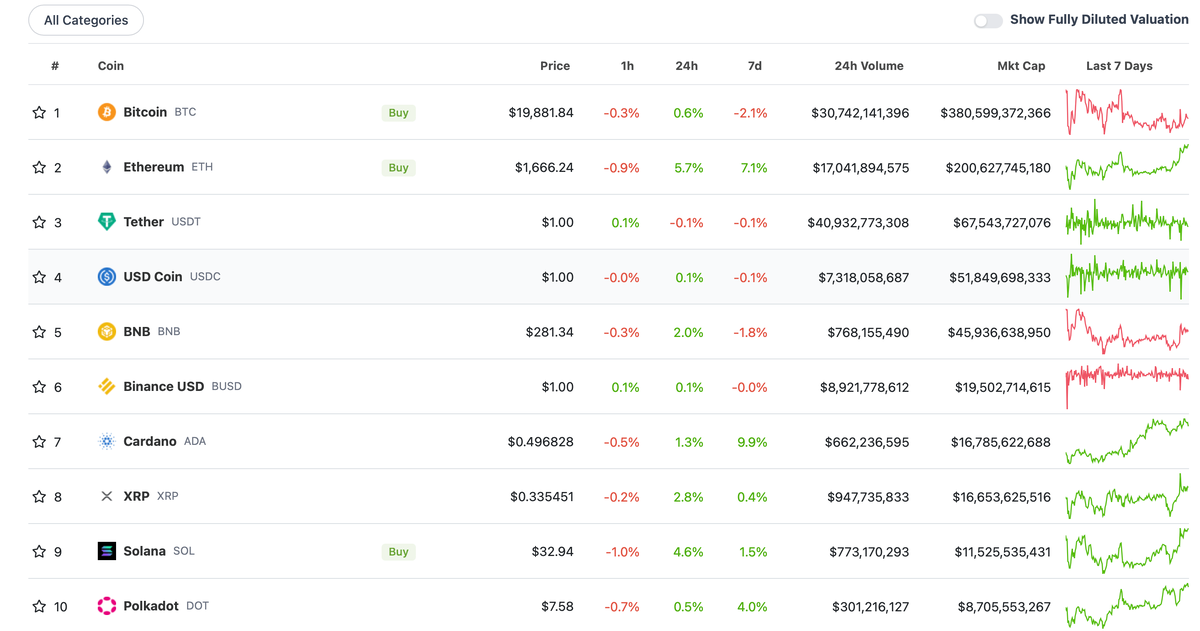This screenshot has width=1200, height=631.
Task: Sort by the 24h Volume header
Action: coord(869,66)
